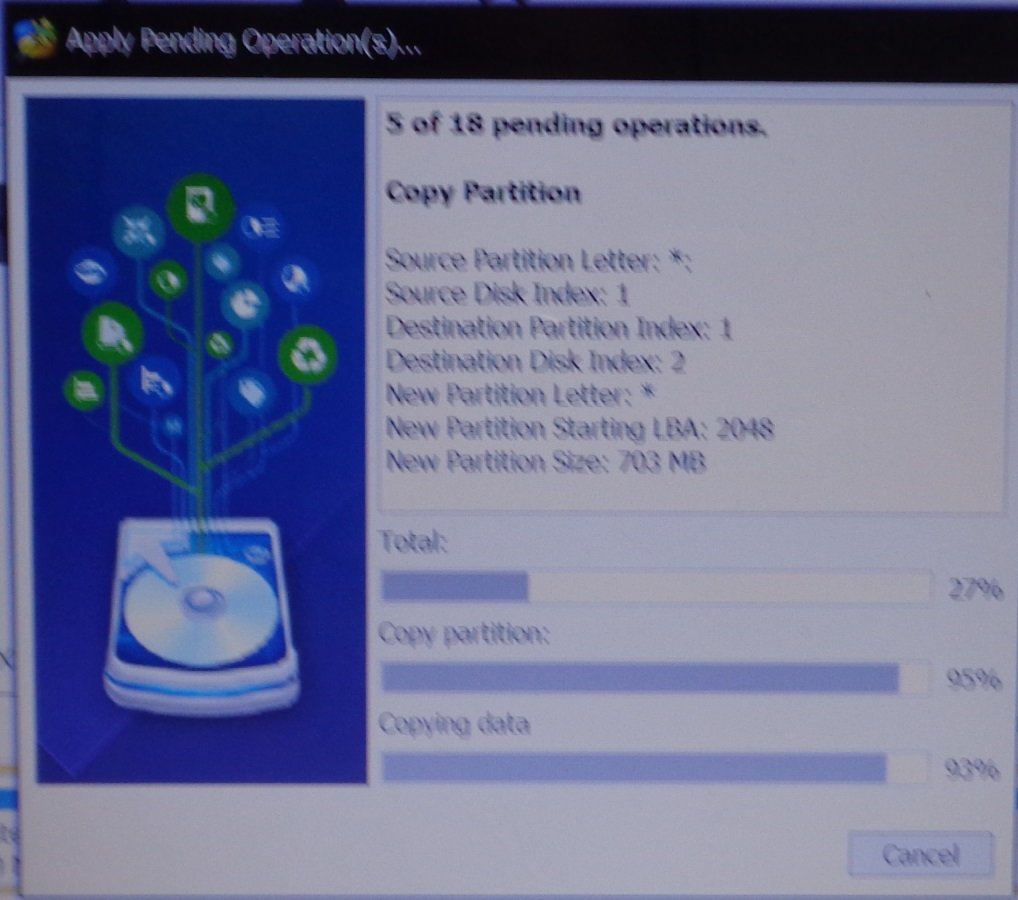The image size is (1018, 900).
Task: Click the Copying data progress bar
Action: (654, 768)
